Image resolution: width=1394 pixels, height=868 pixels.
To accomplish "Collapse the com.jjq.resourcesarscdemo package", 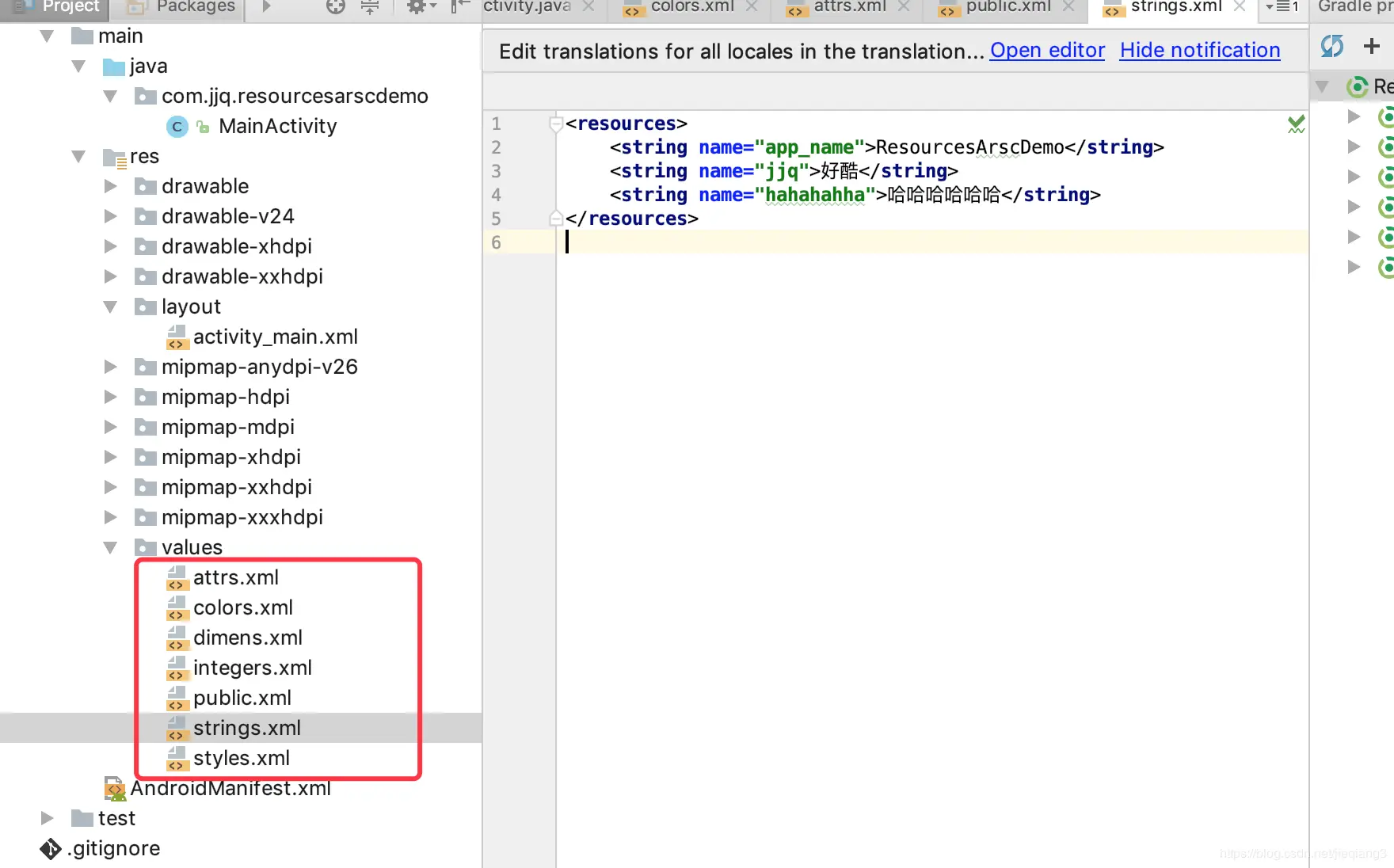I will coord(110,97).
